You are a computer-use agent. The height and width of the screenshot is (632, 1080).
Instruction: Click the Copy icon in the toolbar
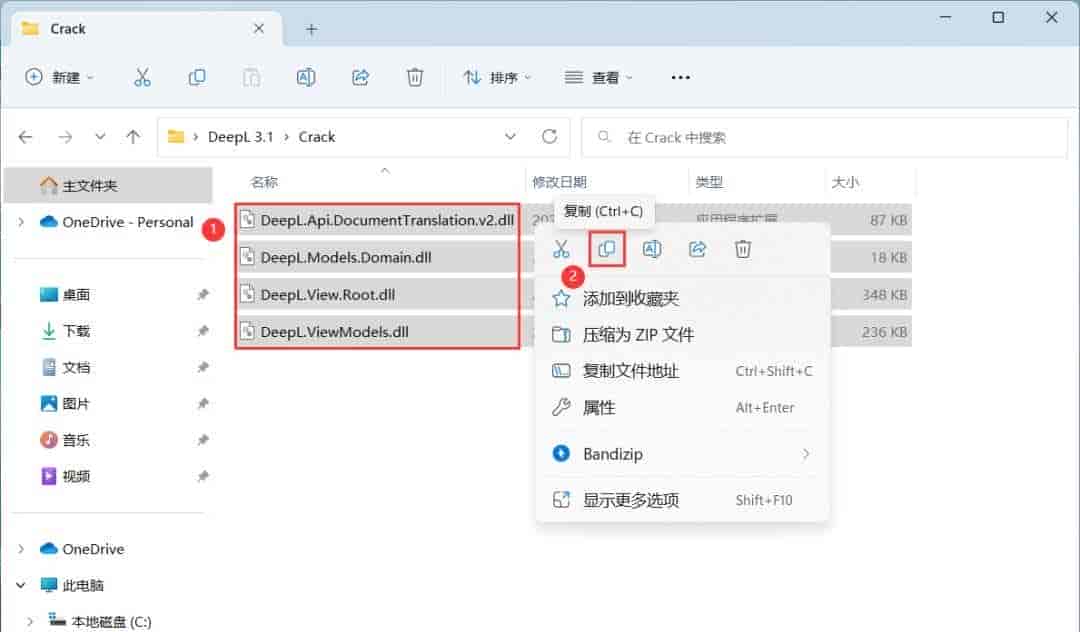pyautogui.click(x=197, y=77)
